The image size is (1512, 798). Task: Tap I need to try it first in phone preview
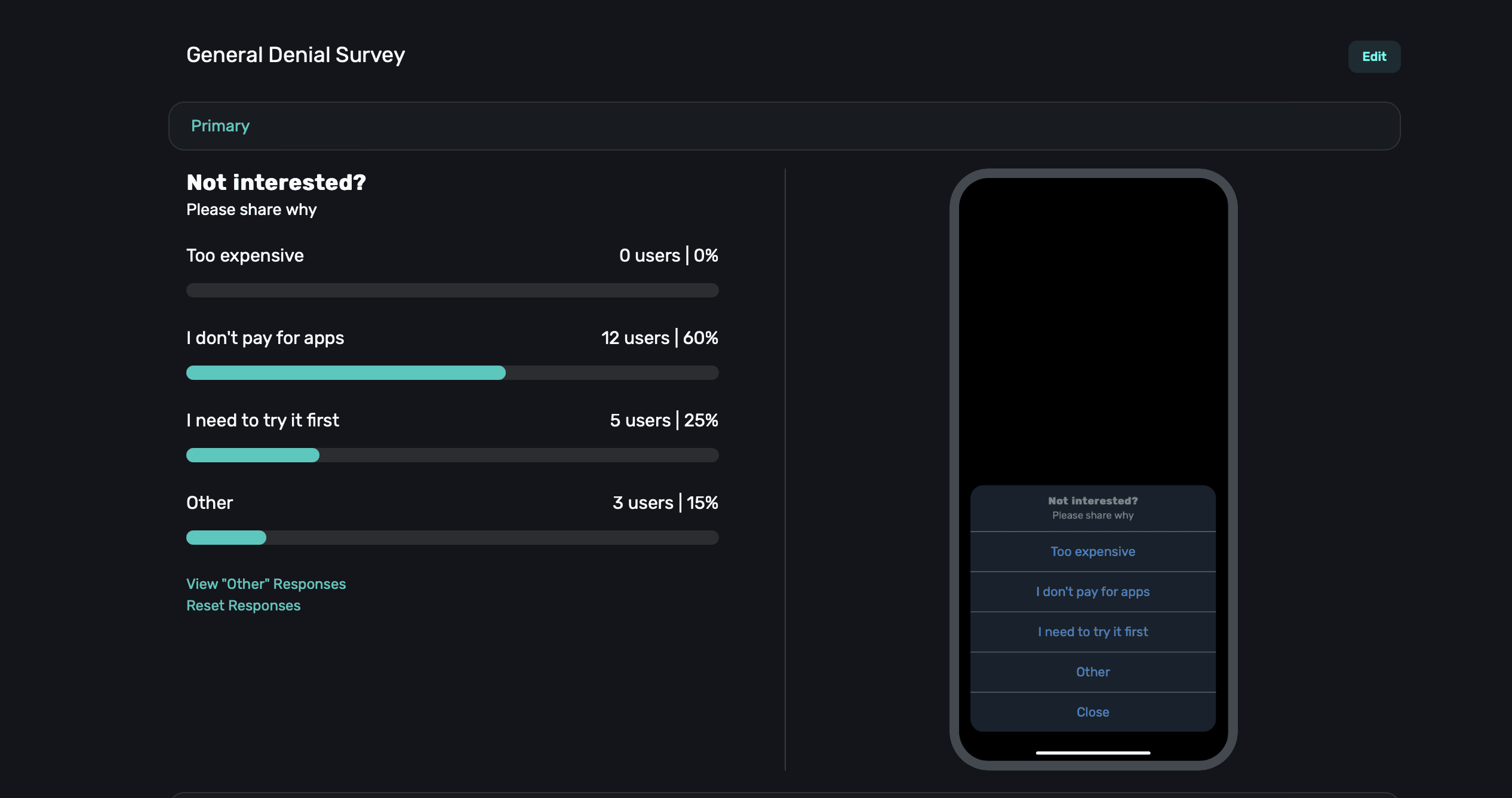tap(1092, 631)
